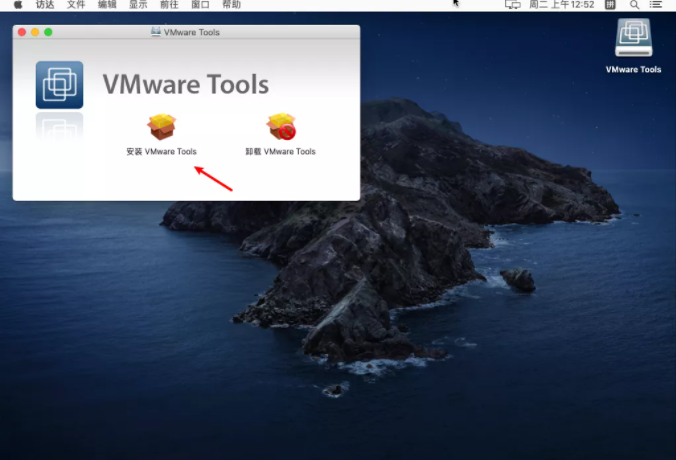Viewport: 676px width, 460px height.
Task: Minimize the VMware Tools window
Action: (x=35, y=32)
